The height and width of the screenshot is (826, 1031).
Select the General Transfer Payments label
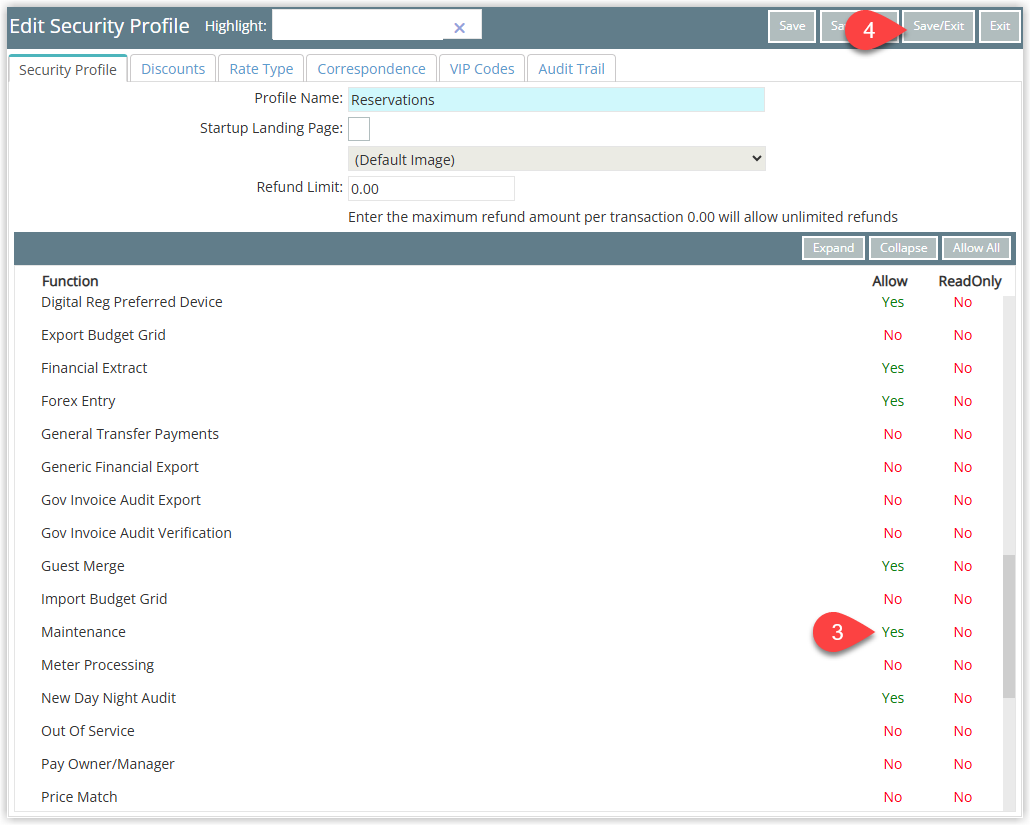(130, 434)
